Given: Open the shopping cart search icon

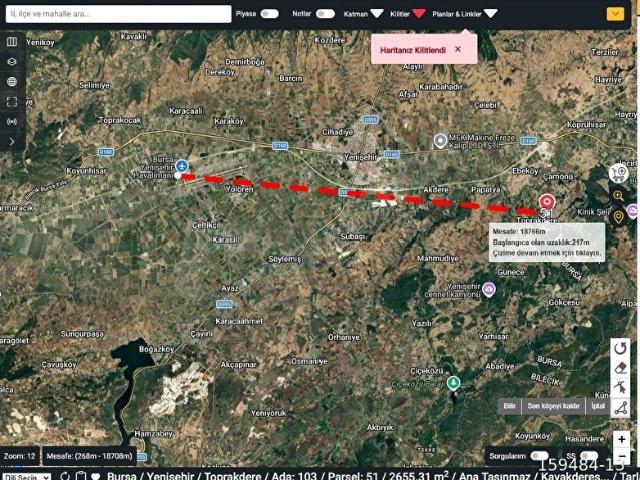Looking at the screenshot, I should coord(618,173).
